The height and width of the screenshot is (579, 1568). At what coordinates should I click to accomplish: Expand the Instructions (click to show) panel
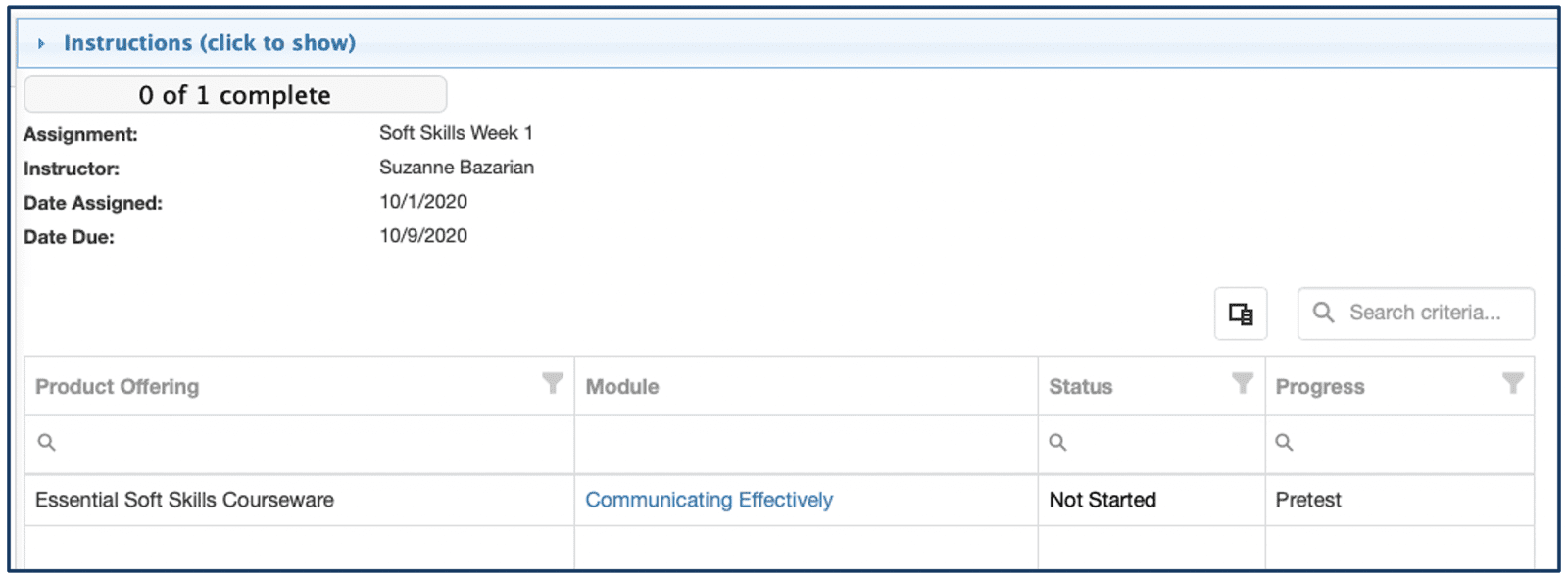click(210, 43)
